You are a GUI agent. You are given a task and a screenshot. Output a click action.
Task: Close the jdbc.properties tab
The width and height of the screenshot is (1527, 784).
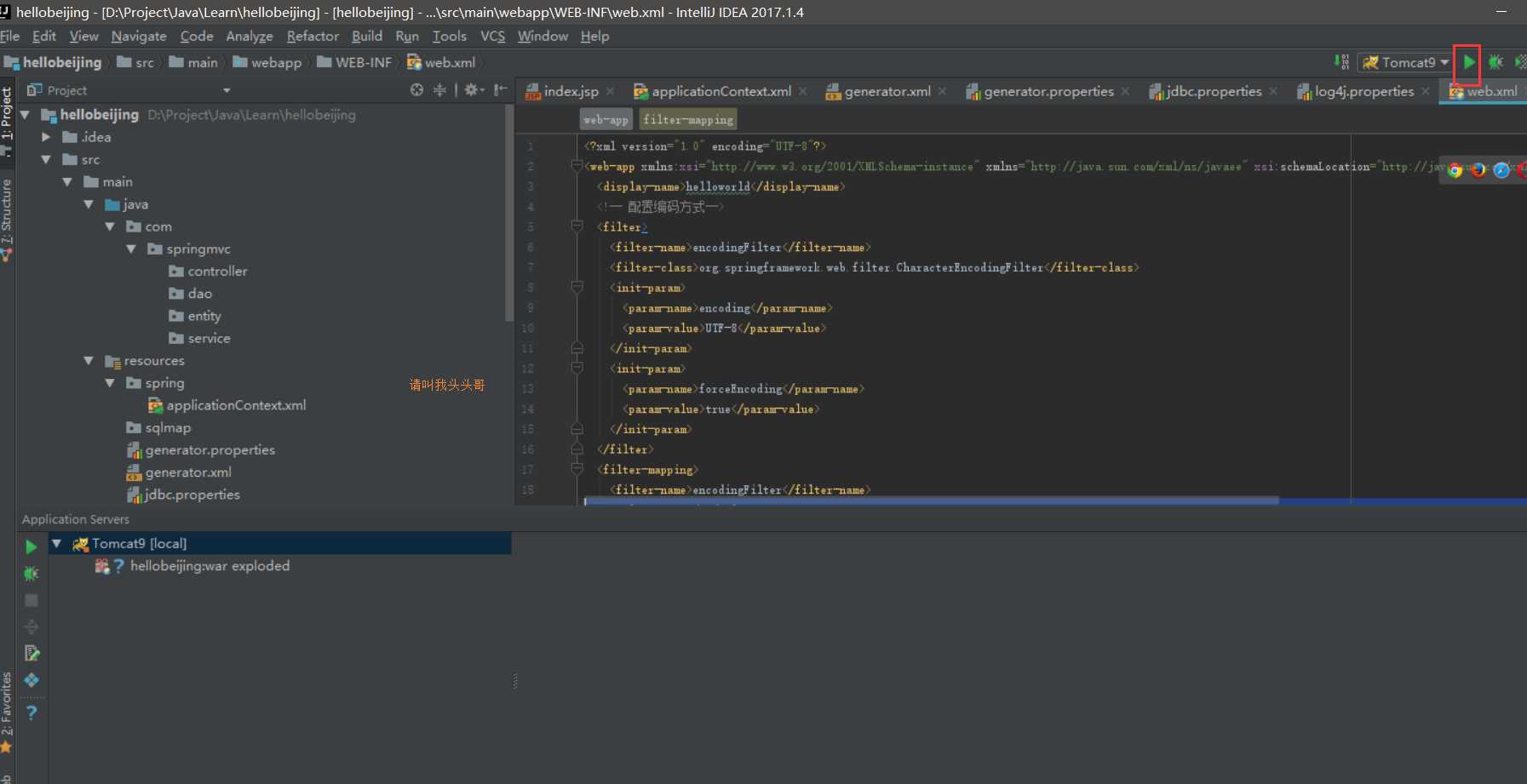(x=1273, y=91)
